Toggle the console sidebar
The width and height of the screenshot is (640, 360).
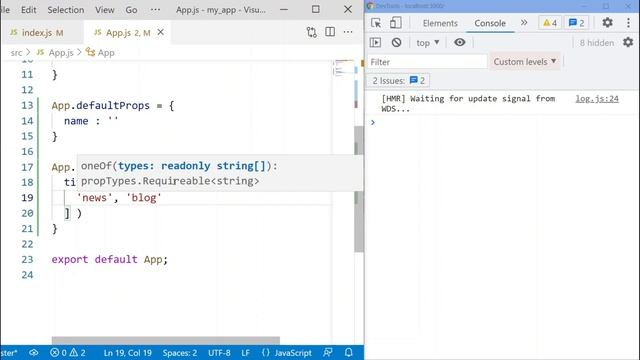coord(375,42)
